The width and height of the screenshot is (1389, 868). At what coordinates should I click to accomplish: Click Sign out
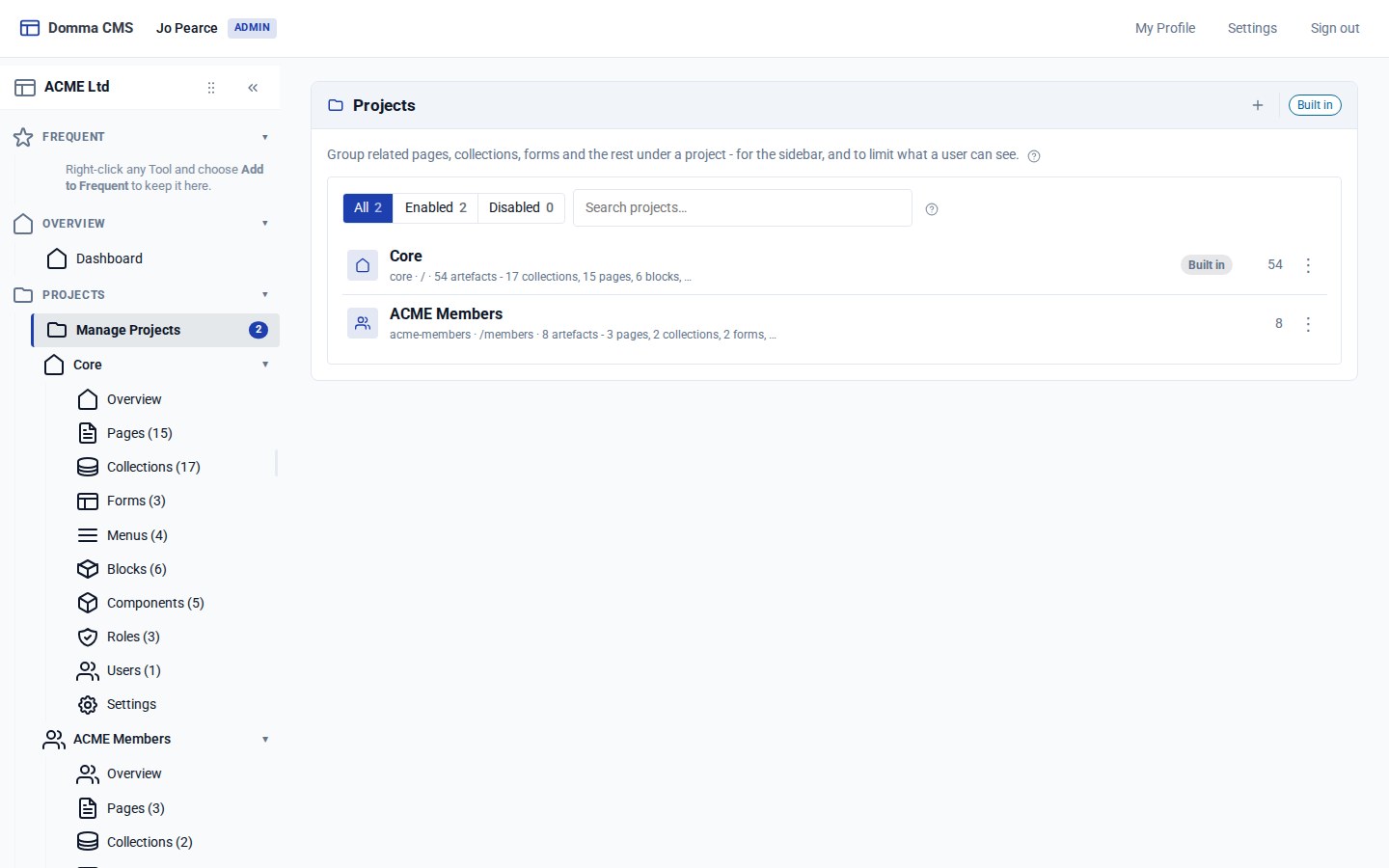click(x=1335, y=28)
